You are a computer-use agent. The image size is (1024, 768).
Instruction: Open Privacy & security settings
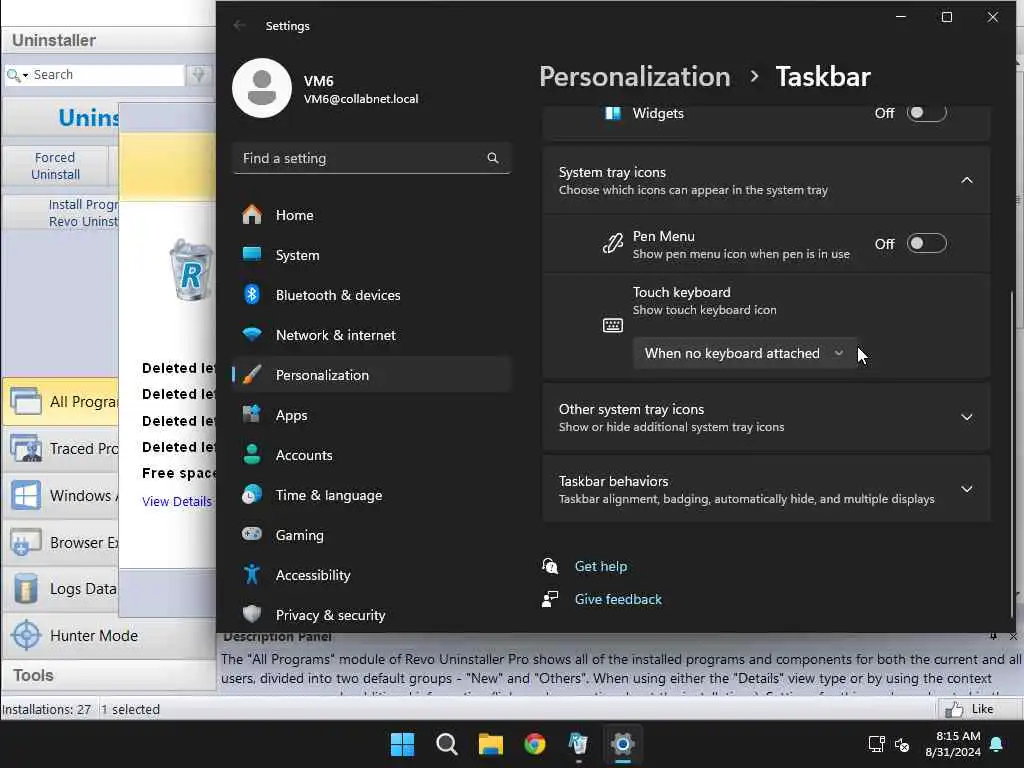click(371, 615)
